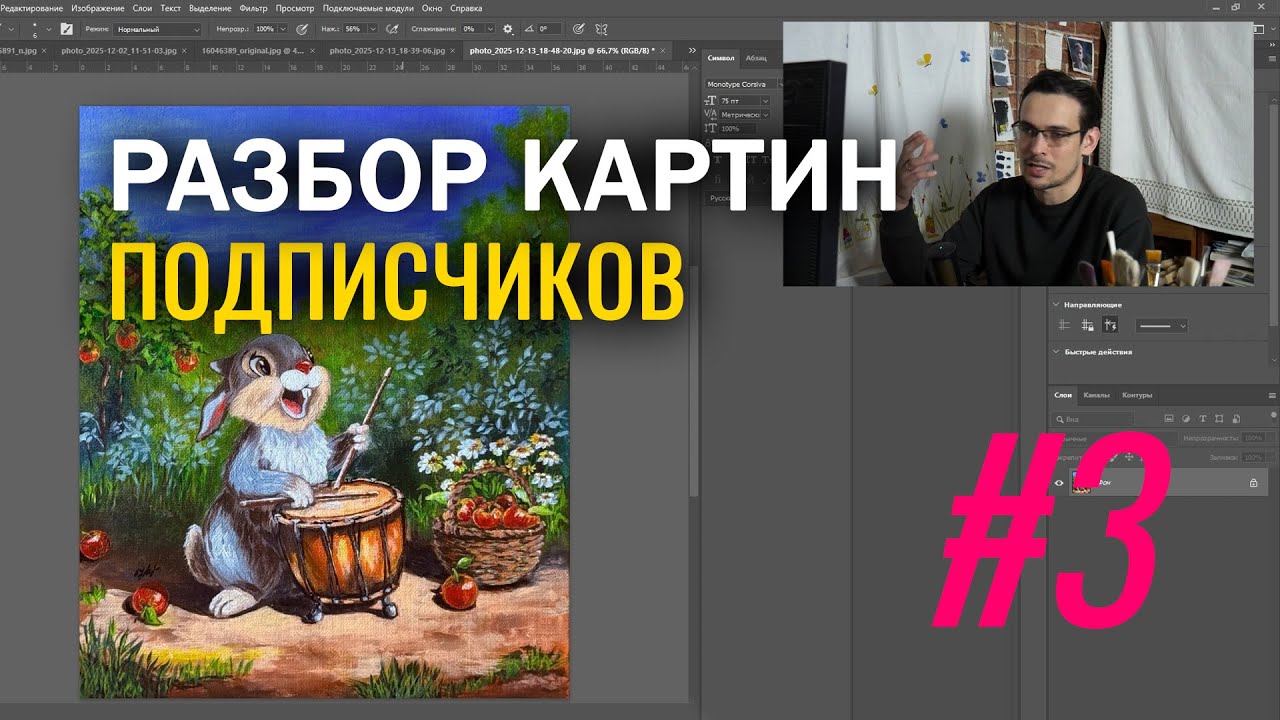Open the Изображение menu

[x=98, y=8]
